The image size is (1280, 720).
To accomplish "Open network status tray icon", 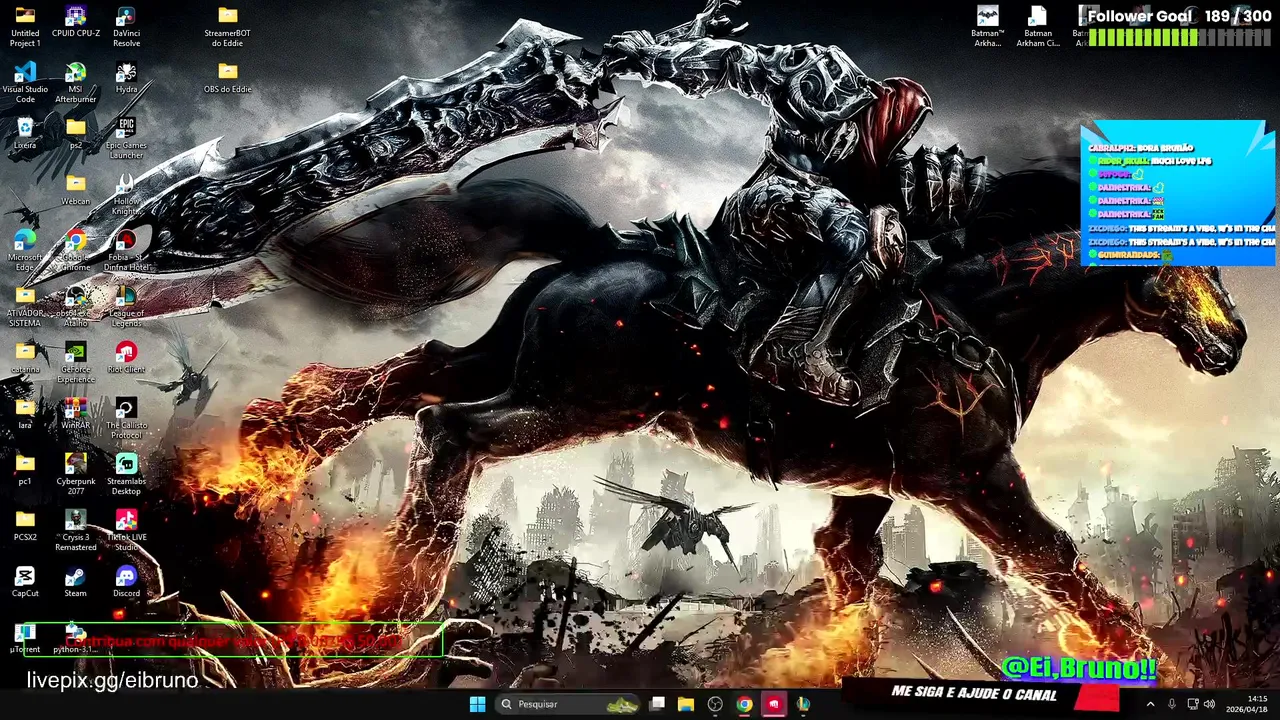I will click(x=1193, y=704).
